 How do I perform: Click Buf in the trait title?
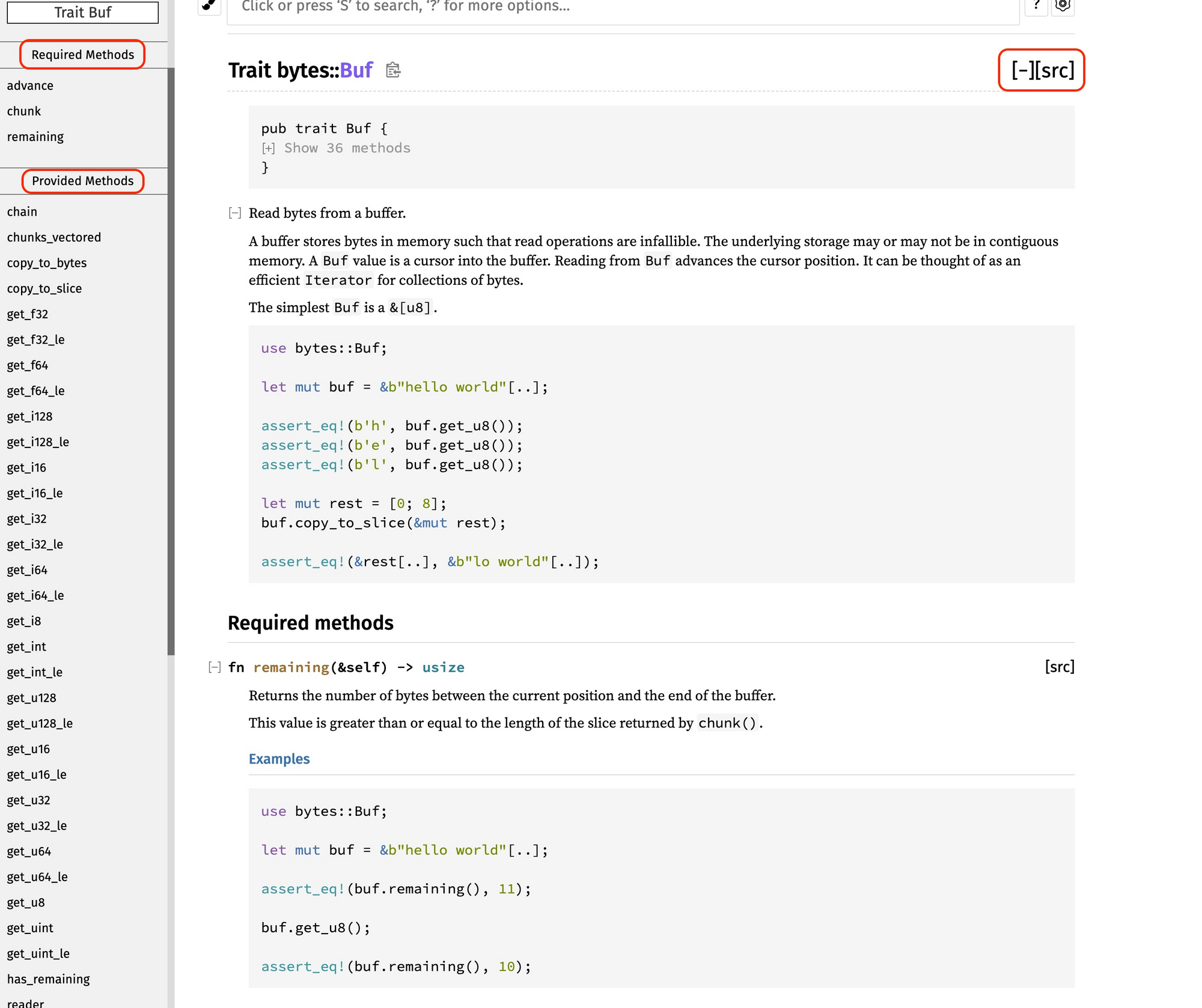(x=356, y=70)
